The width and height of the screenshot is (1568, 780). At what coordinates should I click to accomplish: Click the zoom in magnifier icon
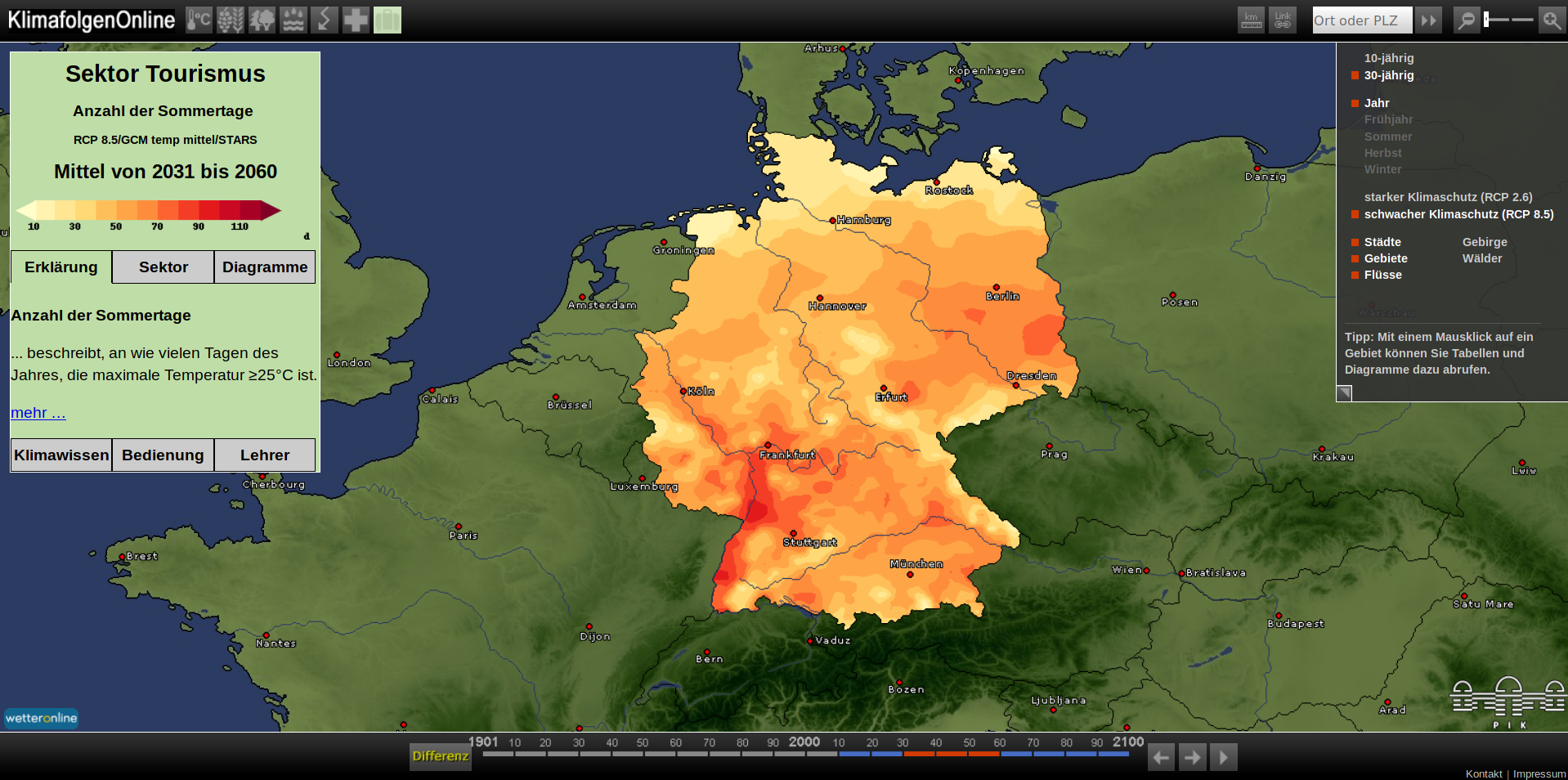pos(1552,20)
